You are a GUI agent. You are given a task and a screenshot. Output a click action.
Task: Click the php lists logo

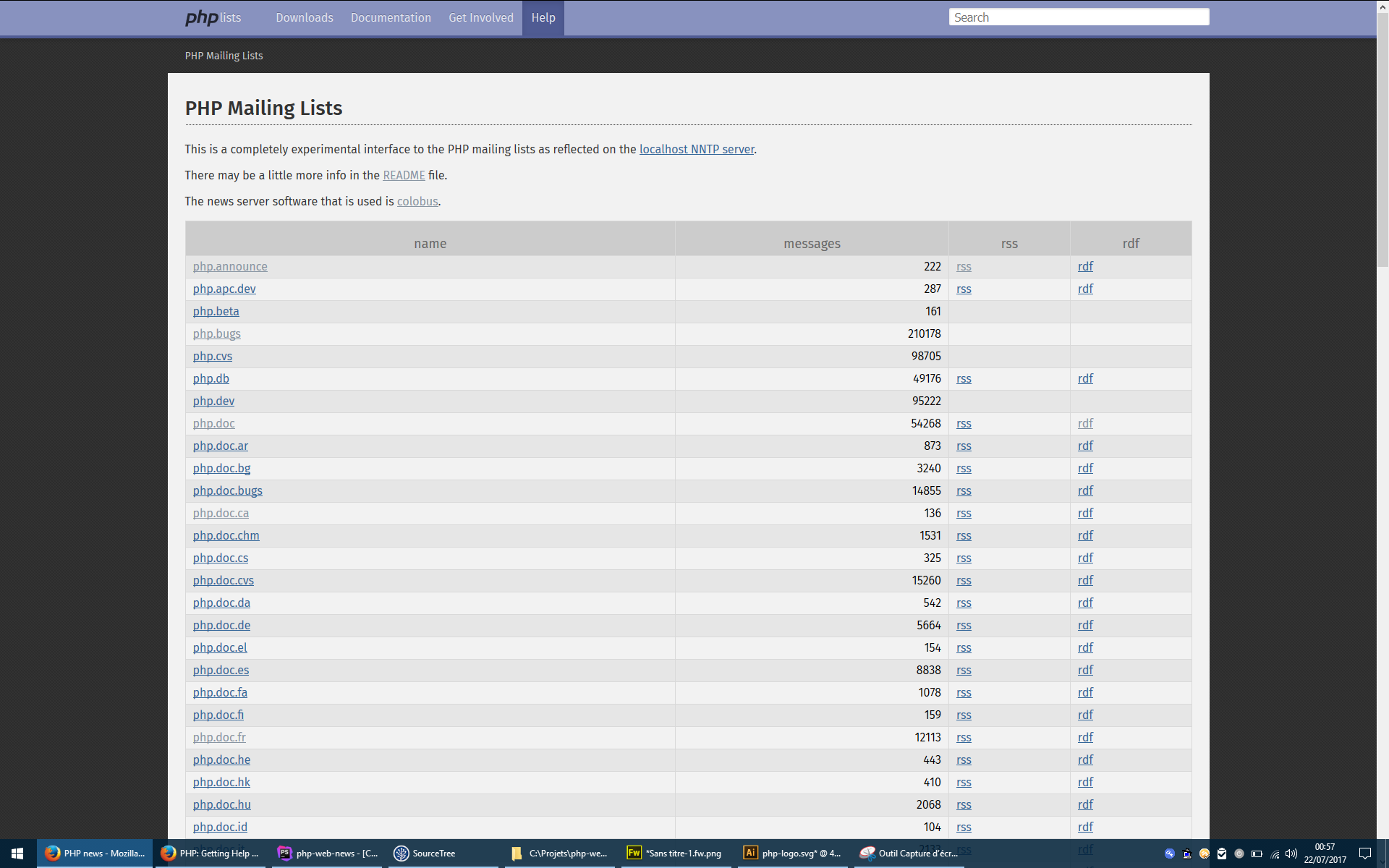[x=213, y=17]
